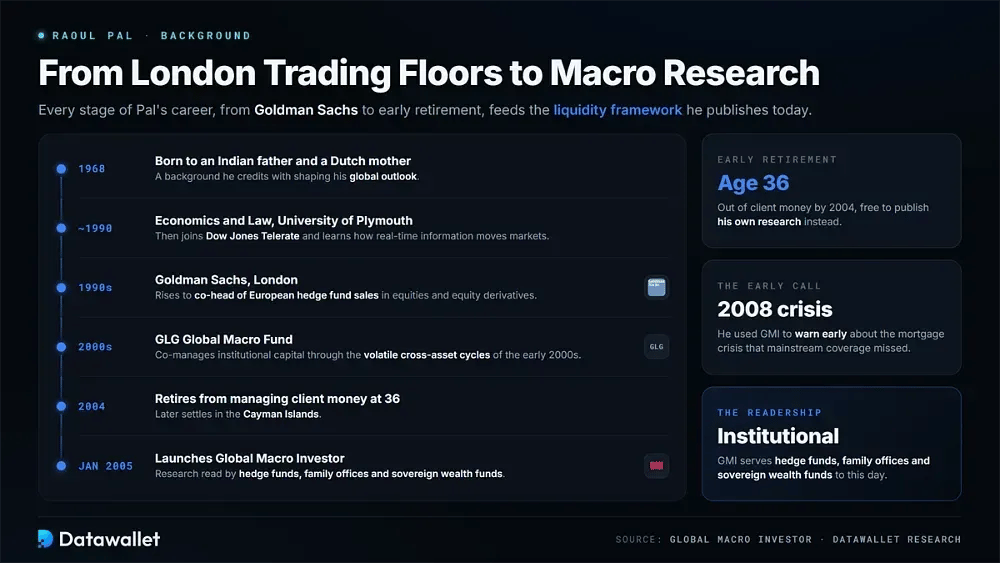Screen dimensions: 1000x563
Task: Click 'GLOBAL MACRO INVESTOR' in source line
Action: pyautogui.click(x=740, y=539)
